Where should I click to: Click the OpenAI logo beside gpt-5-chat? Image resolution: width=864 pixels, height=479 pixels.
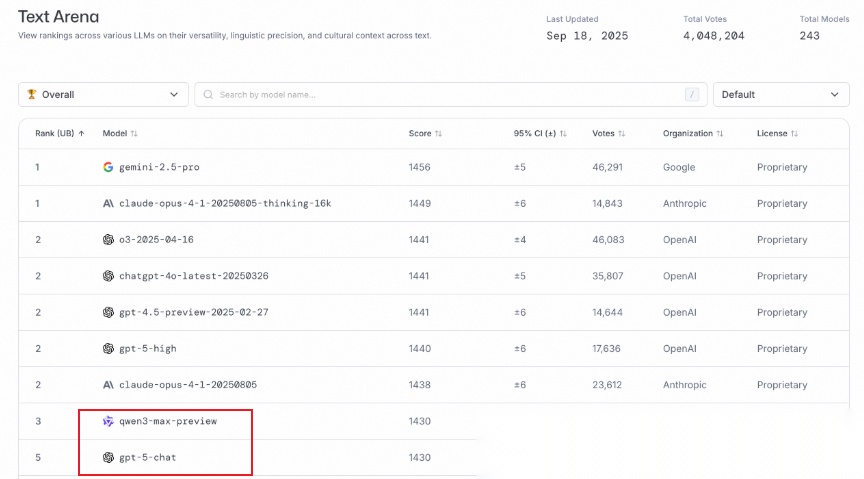coord(108,458)
